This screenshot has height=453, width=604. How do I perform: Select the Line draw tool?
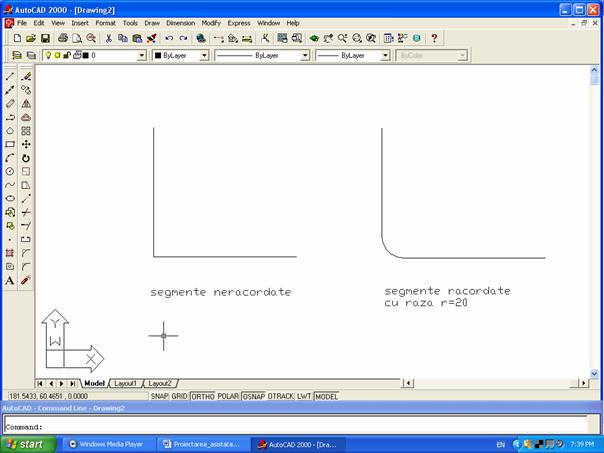click(x=10, y=76)
